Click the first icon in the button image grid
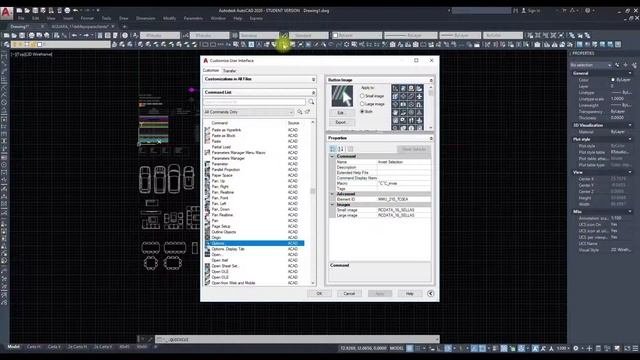 pyautogui.click(x=395, y=88)
